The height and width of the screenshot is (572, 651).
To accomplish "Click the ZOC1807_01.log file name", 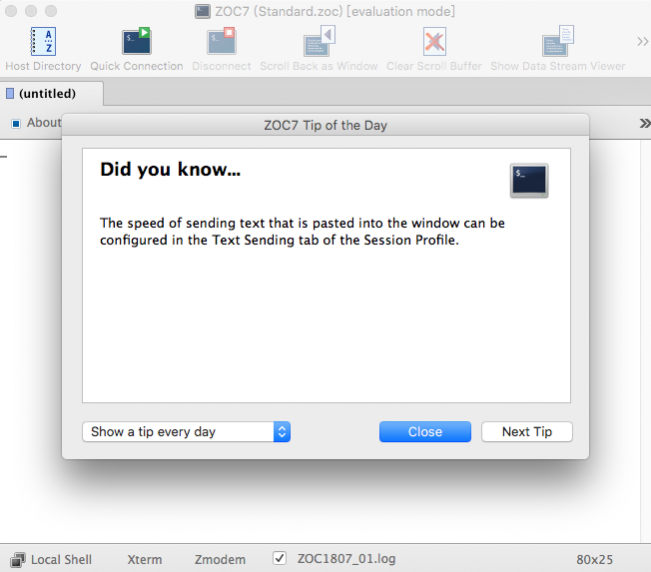I will (x=346, y=559).
